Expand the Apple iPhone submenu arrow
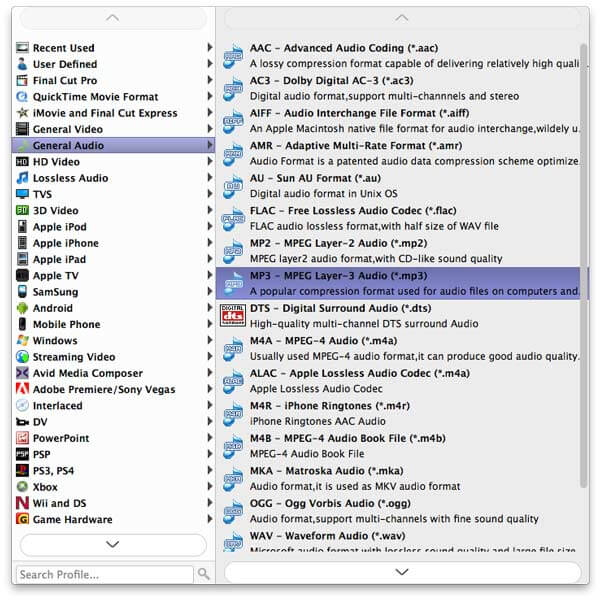This screenshot has height=600, width=600. [210, 243]
